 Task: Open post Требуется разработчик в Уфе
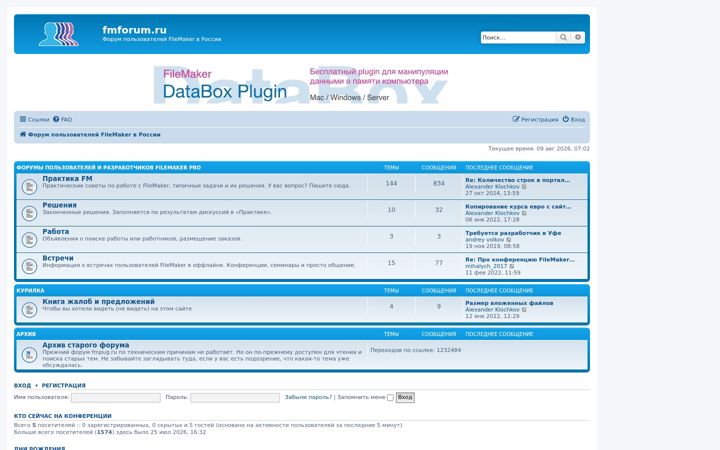[x=513, y=233]
